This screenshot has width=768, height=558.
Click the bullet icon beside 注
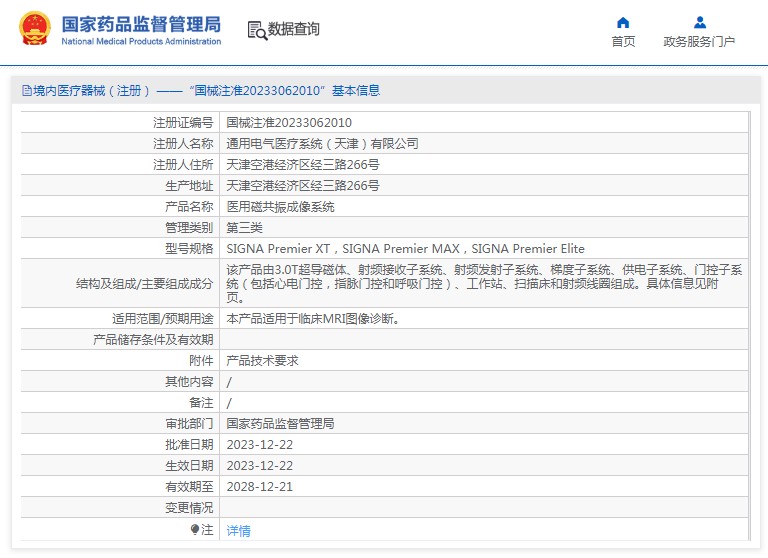195,530
